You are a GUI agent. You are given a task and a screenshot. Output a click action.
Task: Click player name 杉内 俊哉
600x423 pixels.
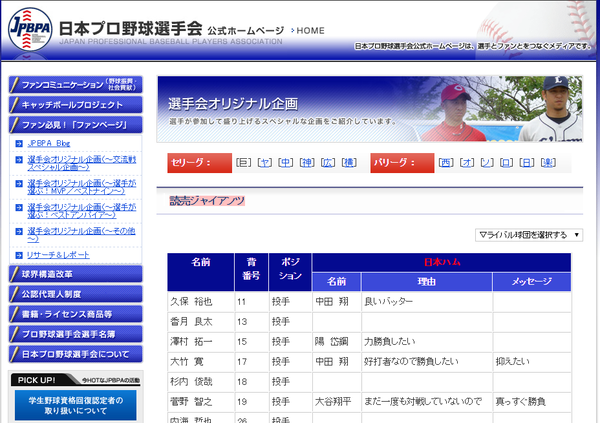pyautogui.click(x=191, y=382)
